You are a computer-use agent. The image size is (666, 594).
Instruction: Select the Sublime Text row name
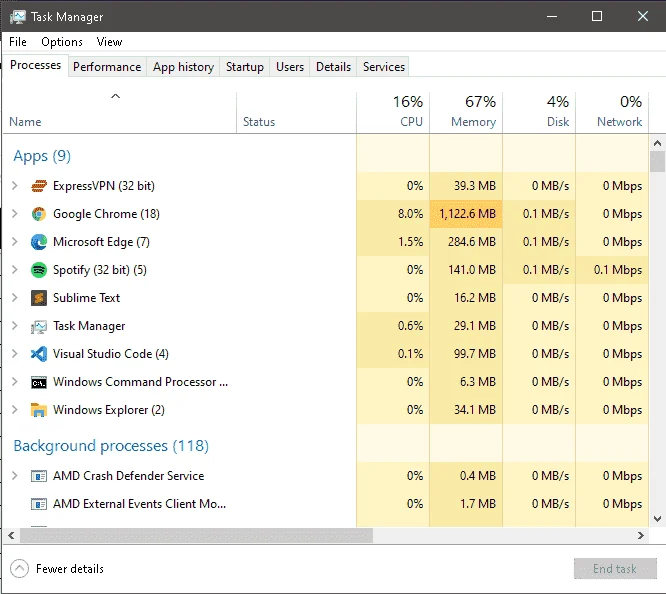pyautogui.click(x=86, y=298)
